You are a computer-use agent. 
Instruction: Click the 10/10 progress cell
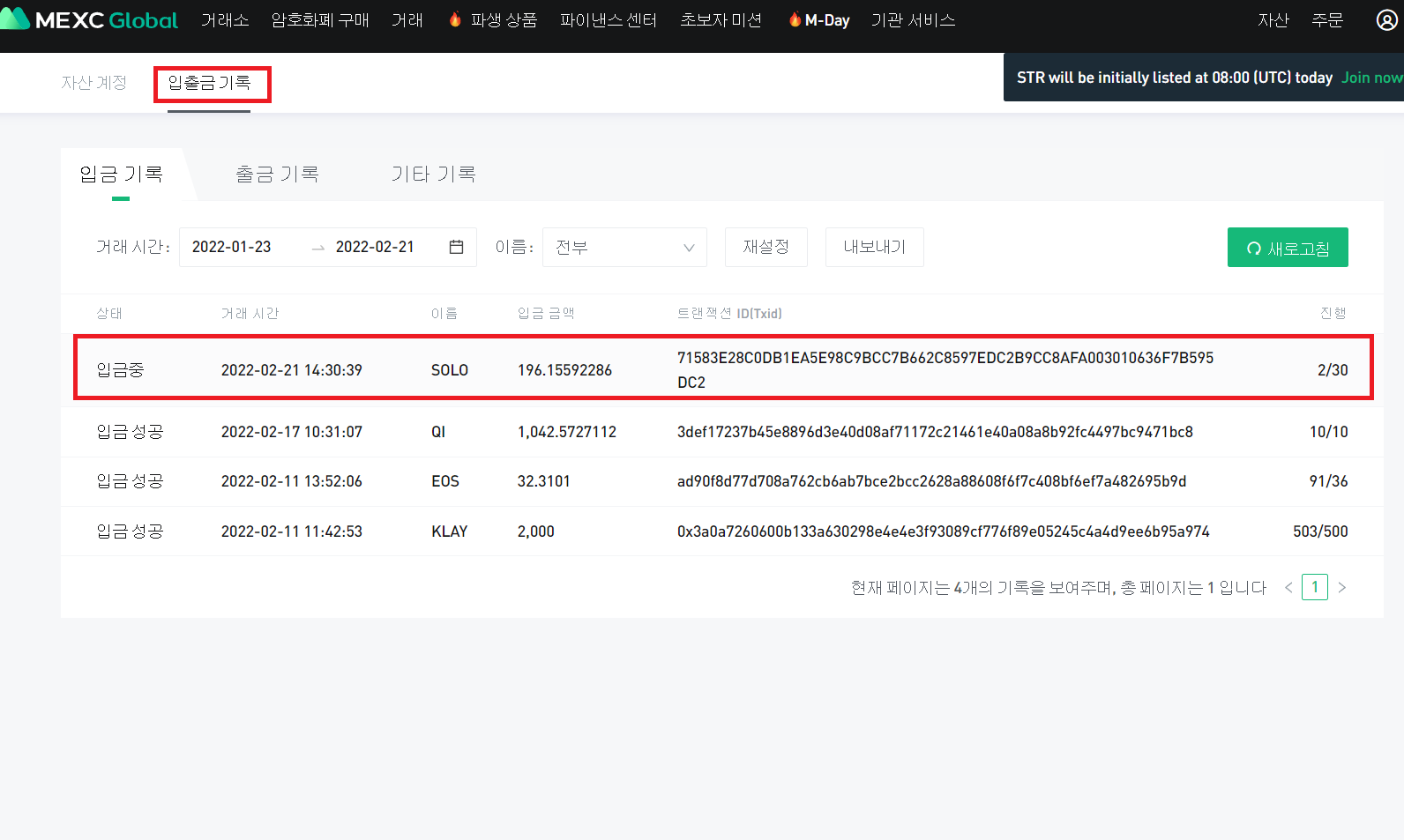point(1328,432)
